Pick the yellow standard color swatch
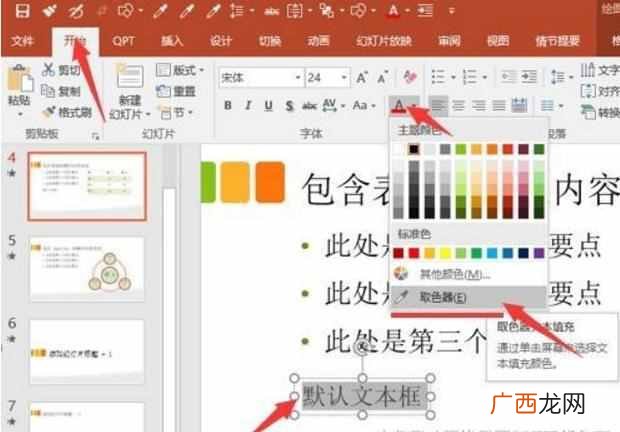 [445, 253]
